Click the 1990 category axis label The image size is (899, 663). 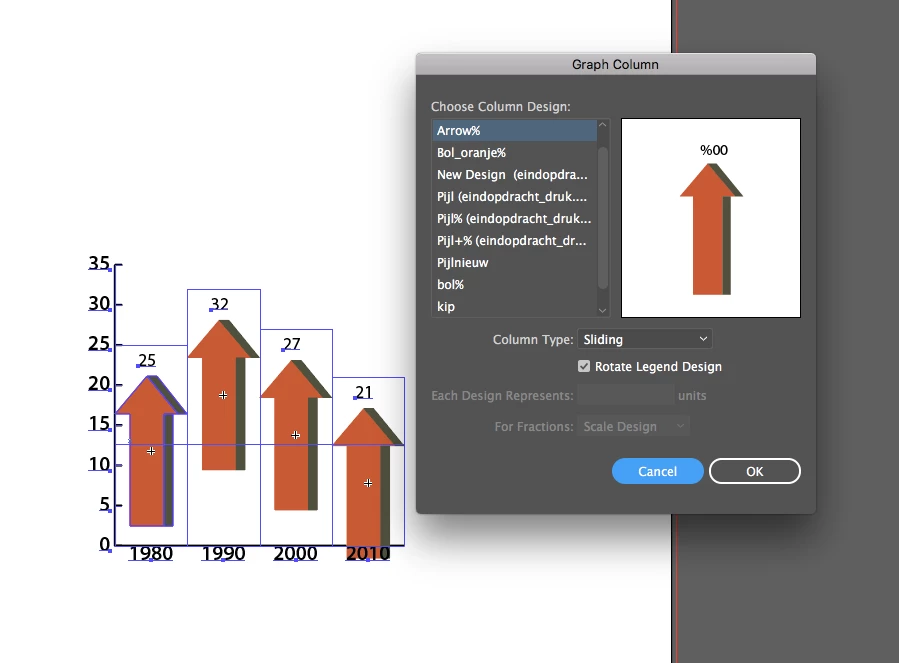(x=223, y=553)
